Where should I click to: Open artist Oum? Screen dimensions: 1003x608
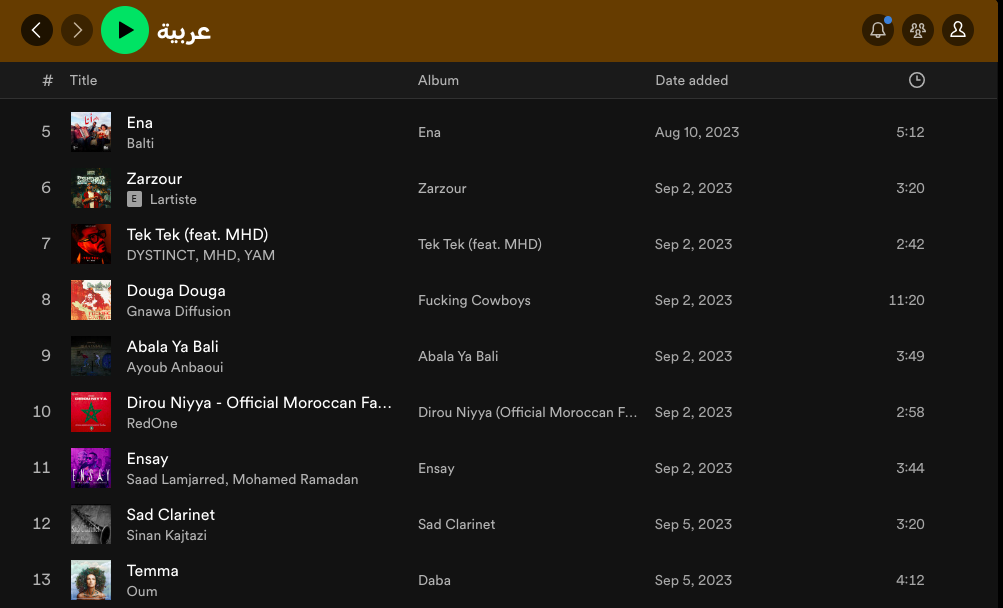coord(142,591)
